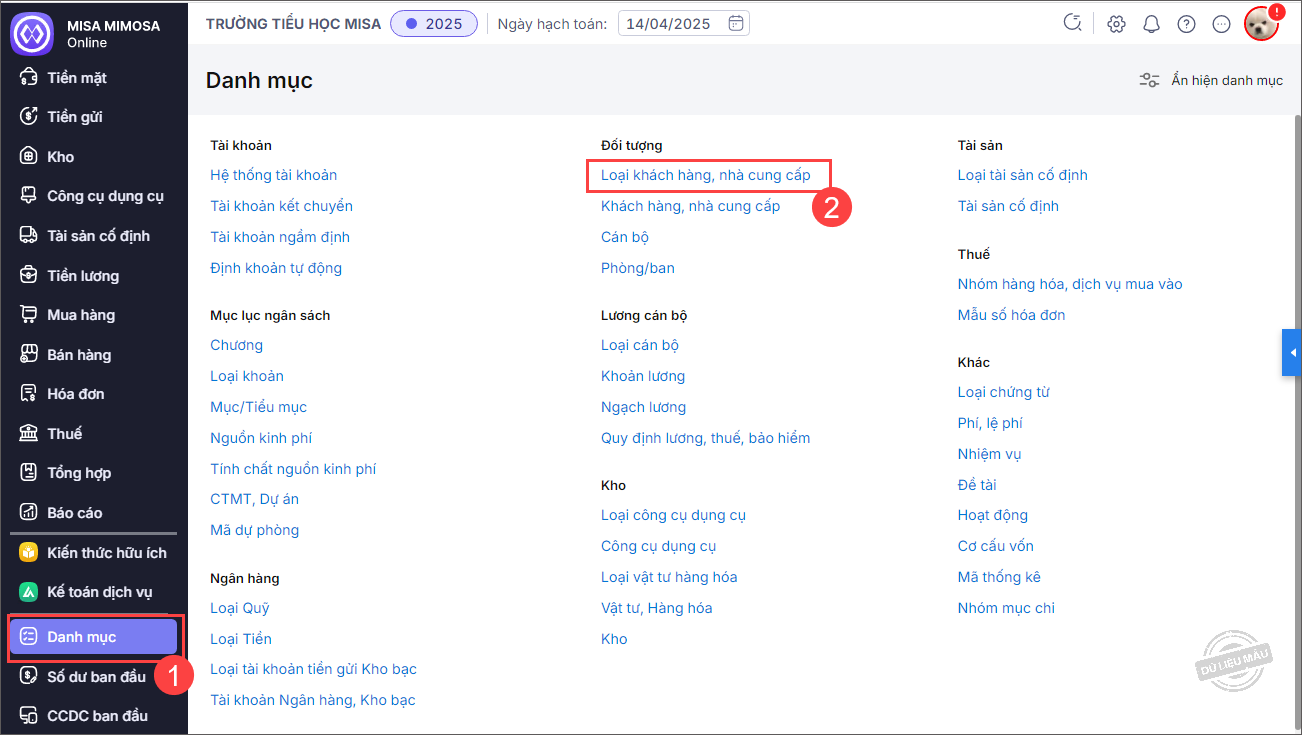Click the Tổng hợp sidebar icon
1302x735 pixels.
(29, 473)
